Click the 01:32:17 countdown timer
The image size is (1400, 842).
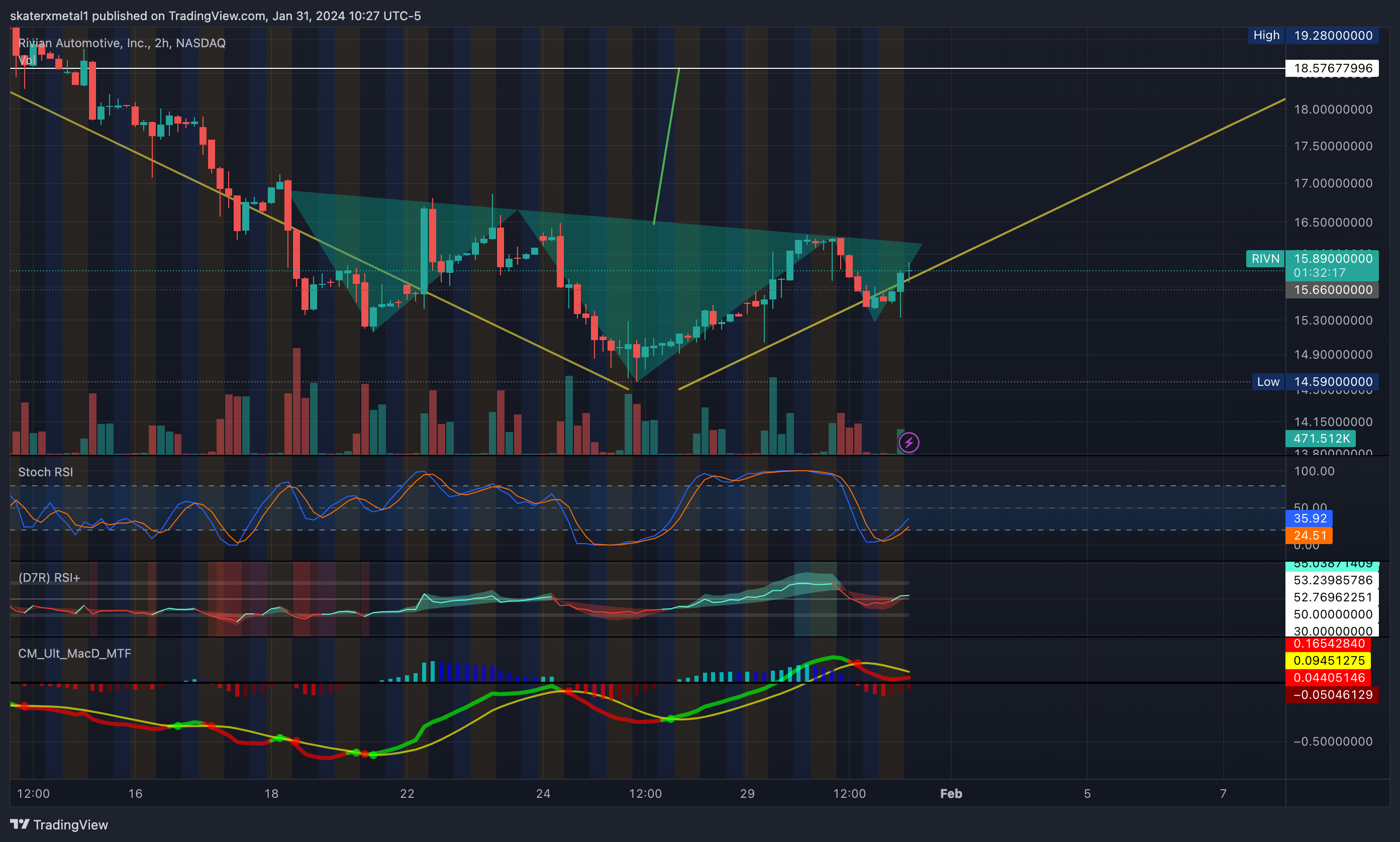tap(1320, 273)
